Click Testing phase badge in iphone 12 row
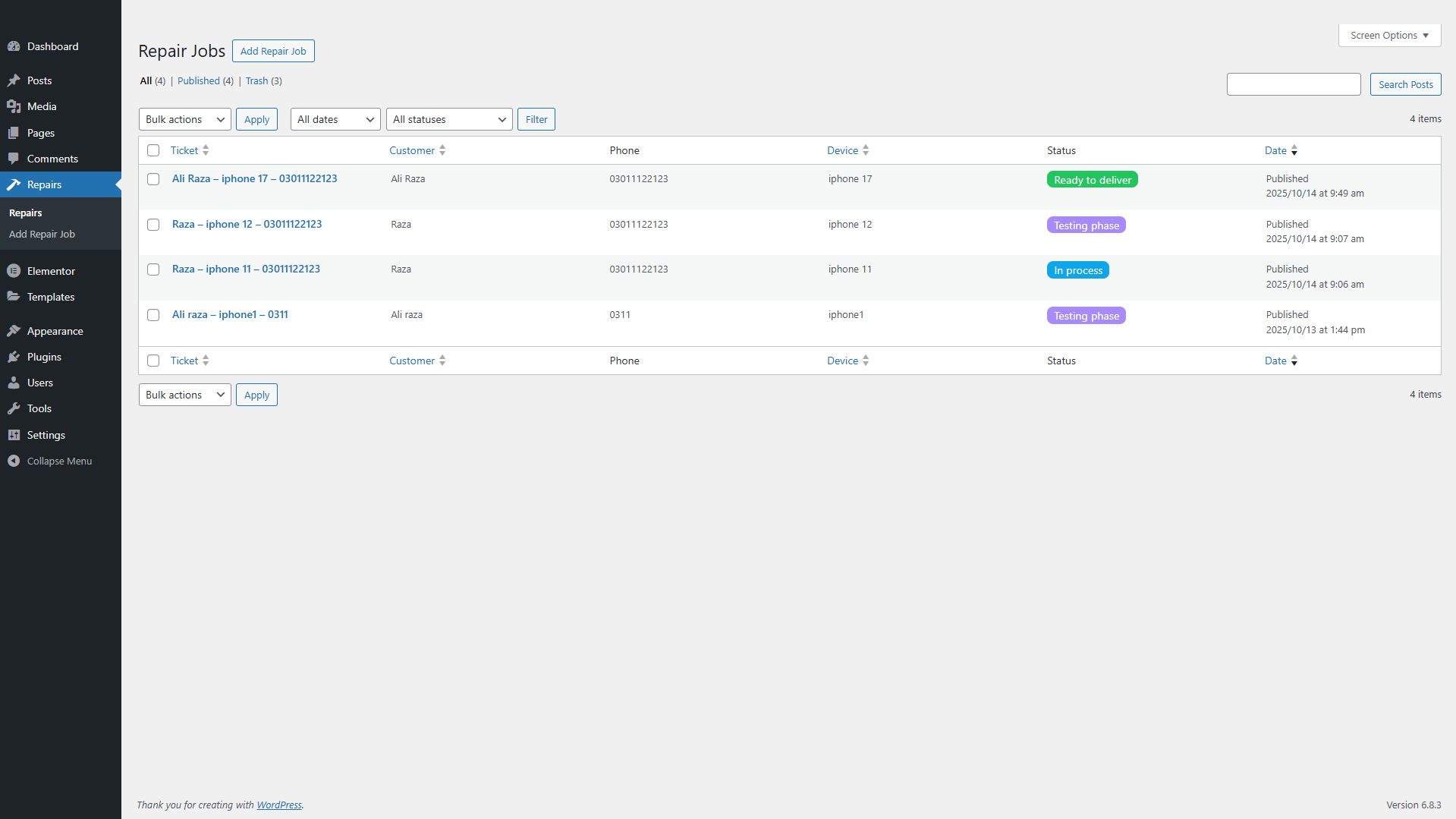This screenshot has width=1456, height=819. (1086, 225)
